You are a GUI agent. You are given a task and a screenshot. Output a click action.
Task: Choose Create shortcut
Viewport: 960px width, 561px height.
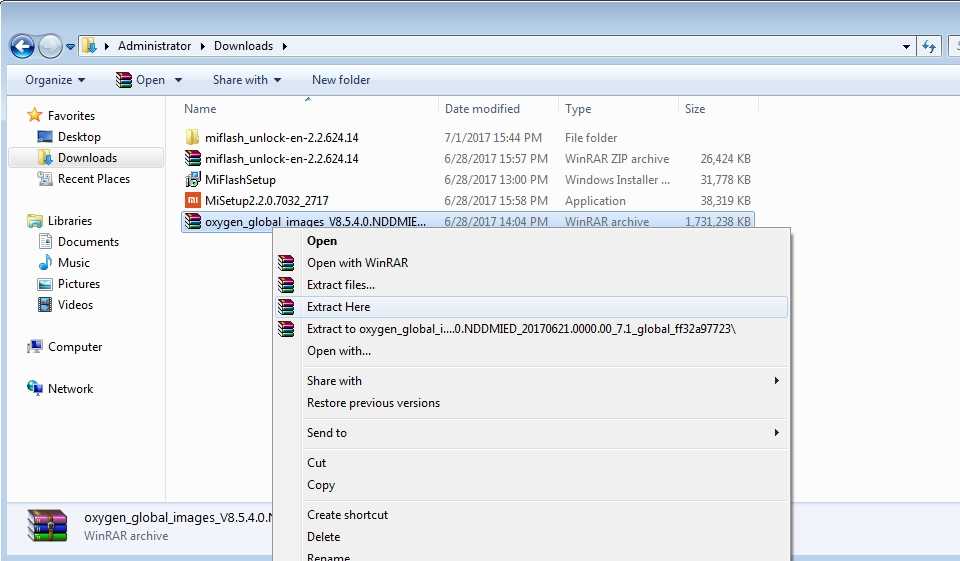click(531, 515)
